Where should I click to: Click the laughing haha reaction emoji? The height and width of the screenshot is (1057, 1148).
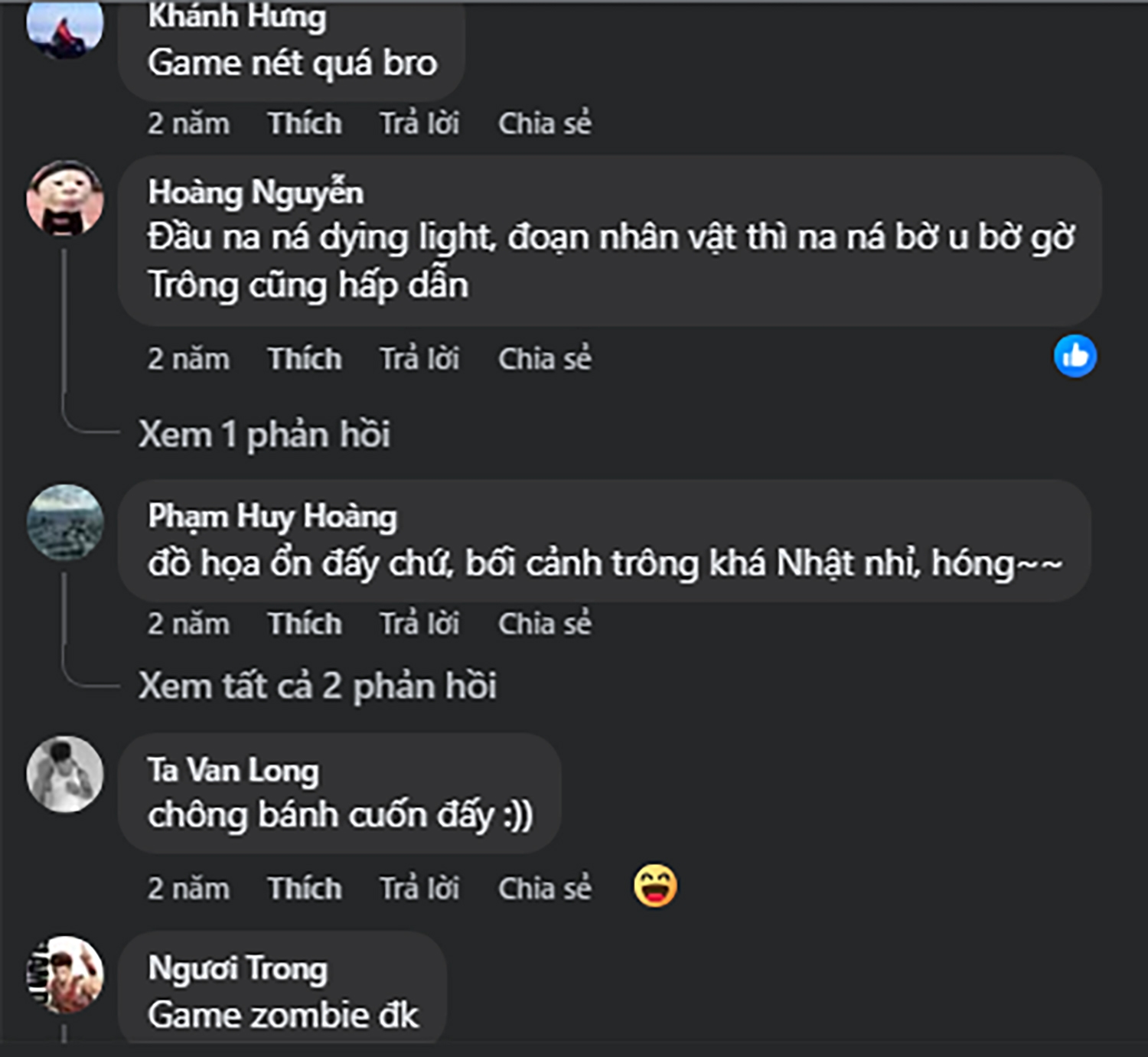tap(655, 886)
